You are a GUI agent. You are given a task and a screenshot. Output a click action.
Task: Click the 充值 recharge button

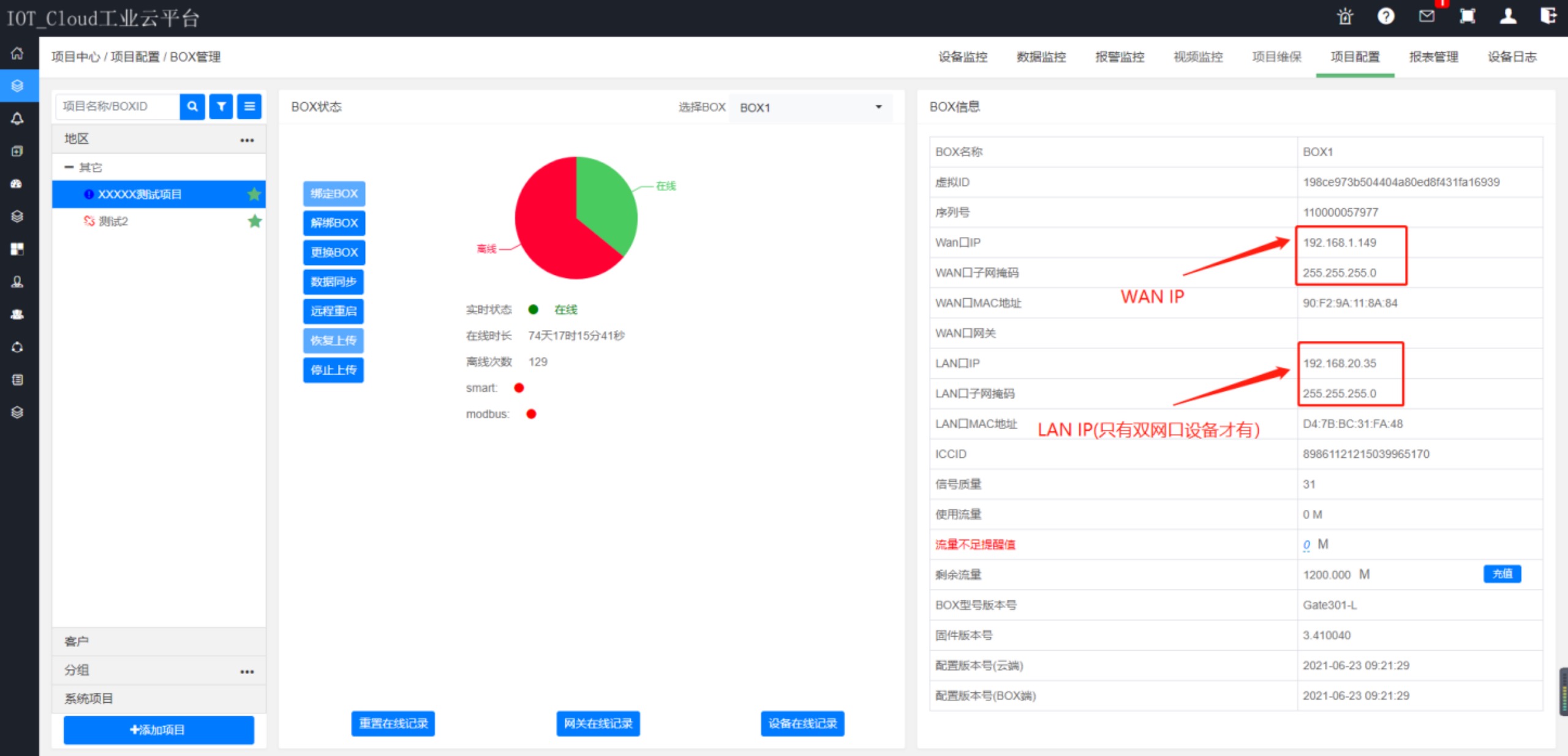[x=1502, y=574]
